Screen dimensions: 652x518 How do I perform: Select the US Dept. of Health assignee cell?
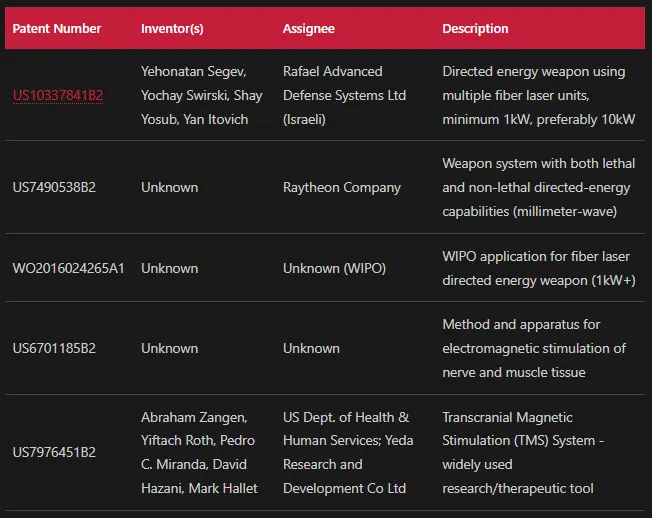point(348,452)
